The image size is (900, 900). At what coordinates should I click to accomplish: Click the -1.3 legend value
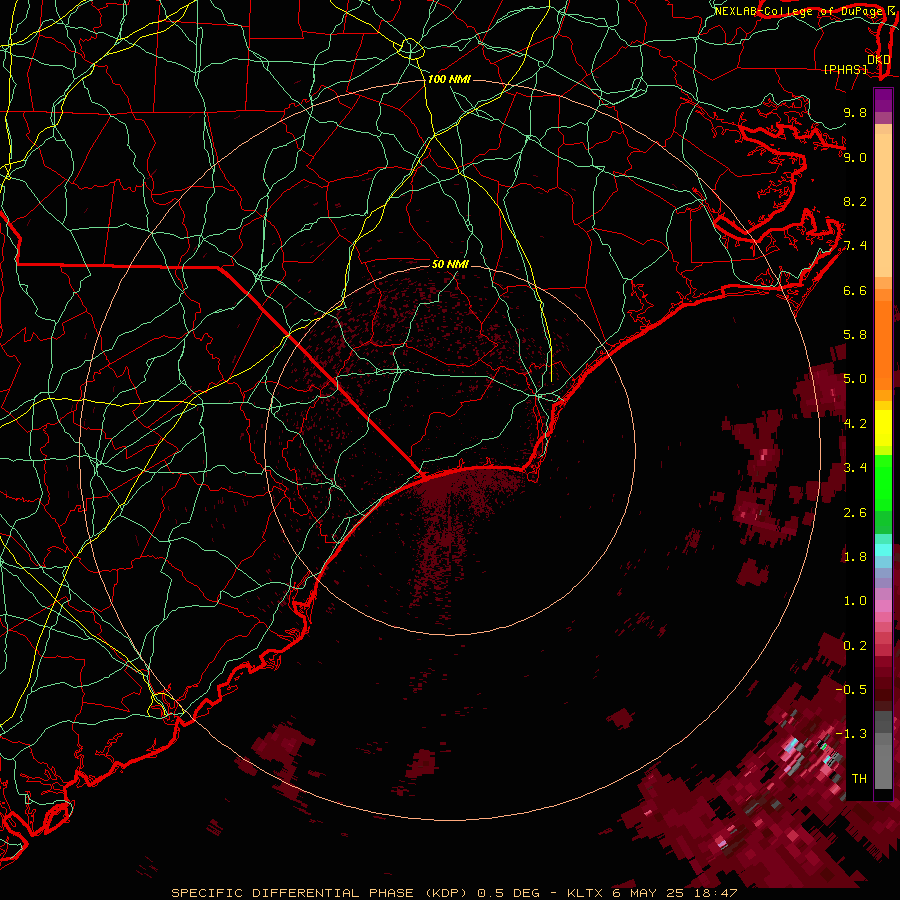pyautogui.click(x=851, y=734)
